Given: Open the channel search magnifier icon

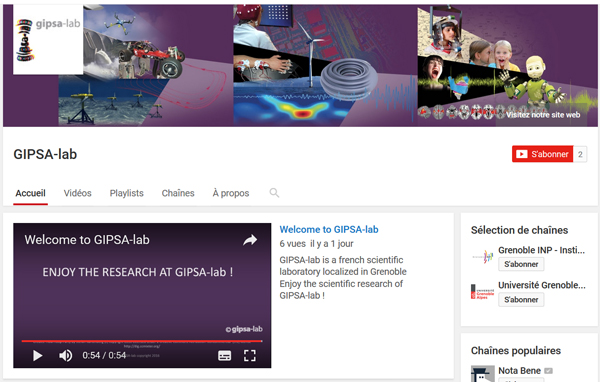Looking at the screenshot, I should (x=274, y=193).
